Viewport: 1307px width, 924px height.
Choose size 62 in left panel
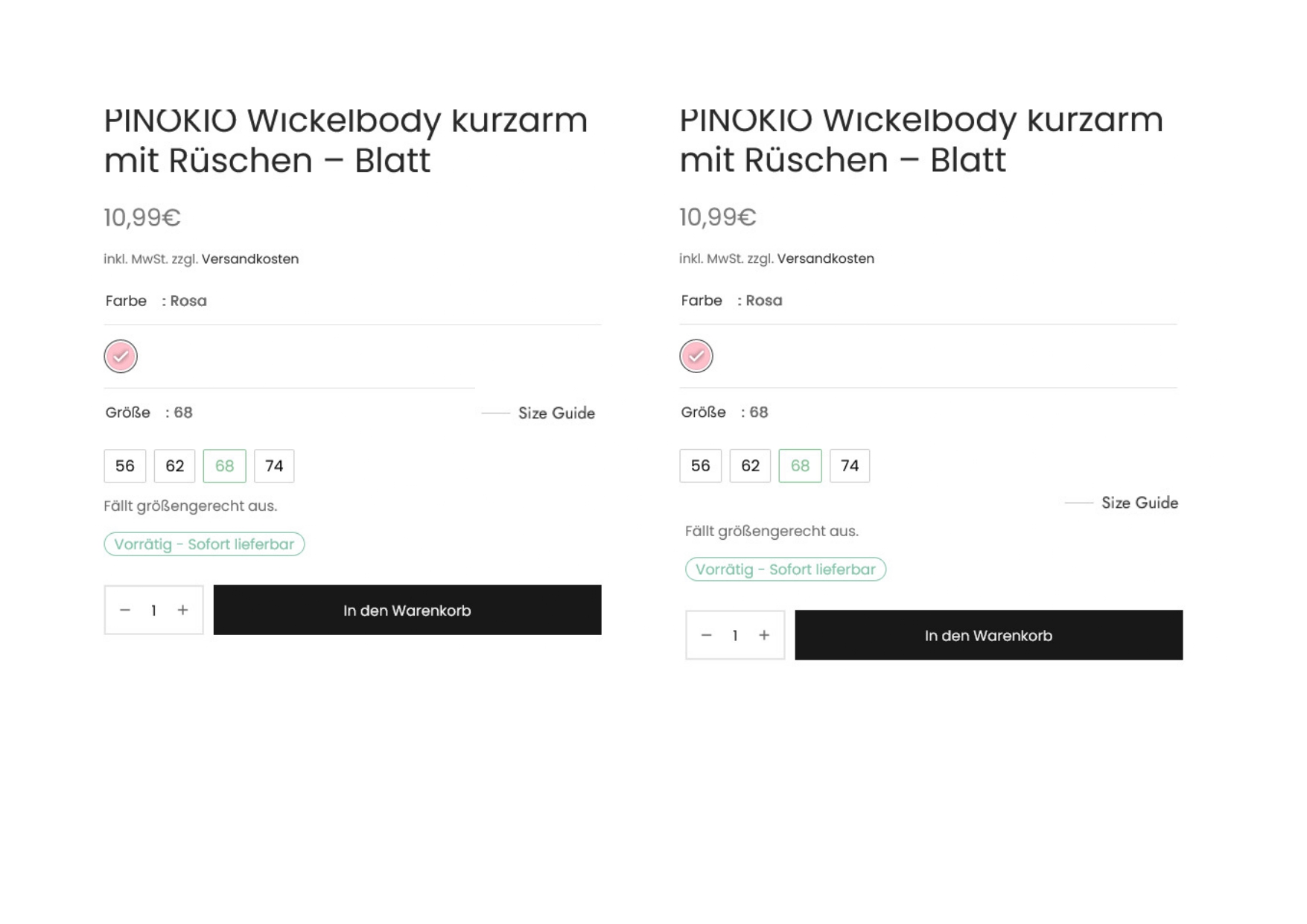(x=174, y=466)
